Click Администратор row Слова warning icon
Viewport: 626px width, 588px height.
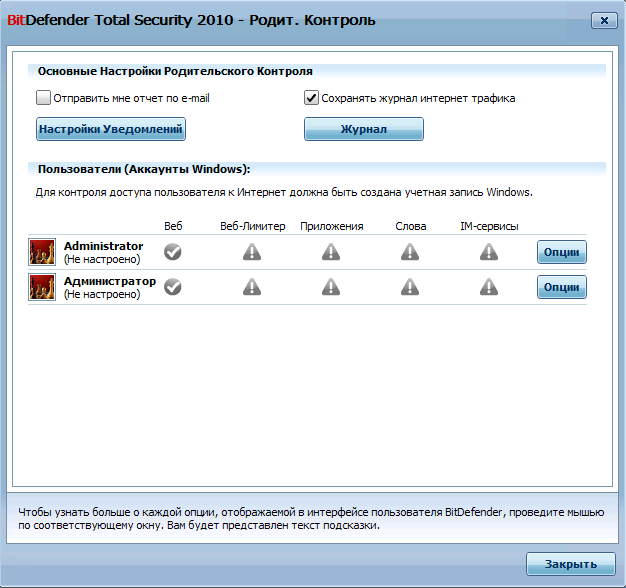(410, 287)
